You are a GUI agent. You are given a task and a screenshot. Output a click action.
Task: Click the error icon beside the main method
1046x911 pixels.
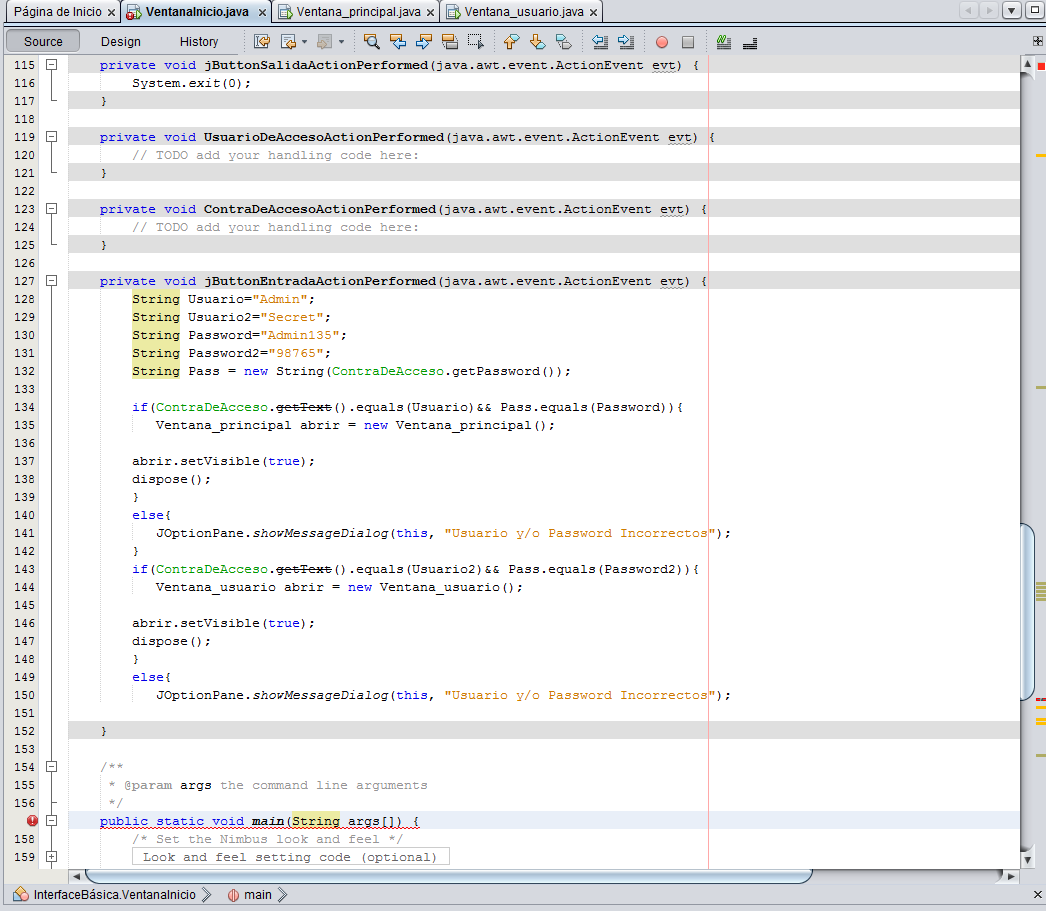point(32,821)
